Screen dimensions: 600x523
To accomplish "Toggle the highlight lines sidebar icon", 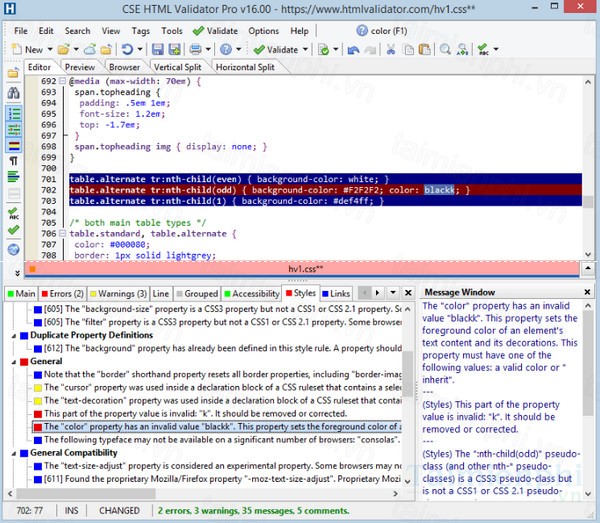I will 14,145.
